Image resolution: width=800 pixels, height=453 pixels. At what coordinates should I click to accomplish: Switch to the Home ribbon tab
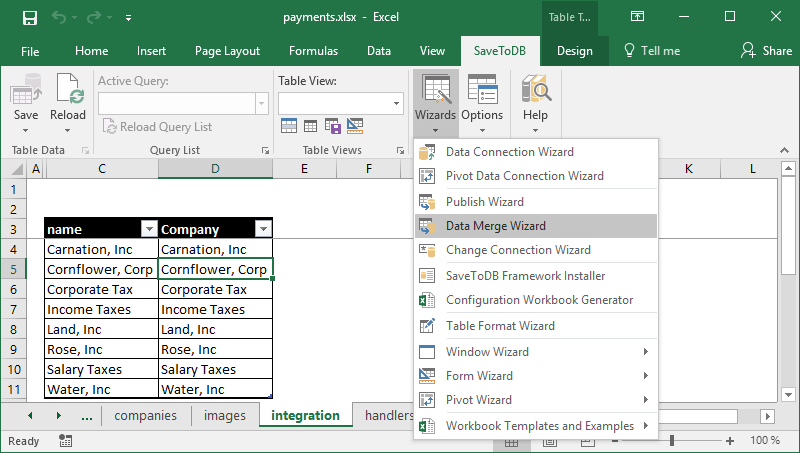pyautogui.click(x=91, y=51)
